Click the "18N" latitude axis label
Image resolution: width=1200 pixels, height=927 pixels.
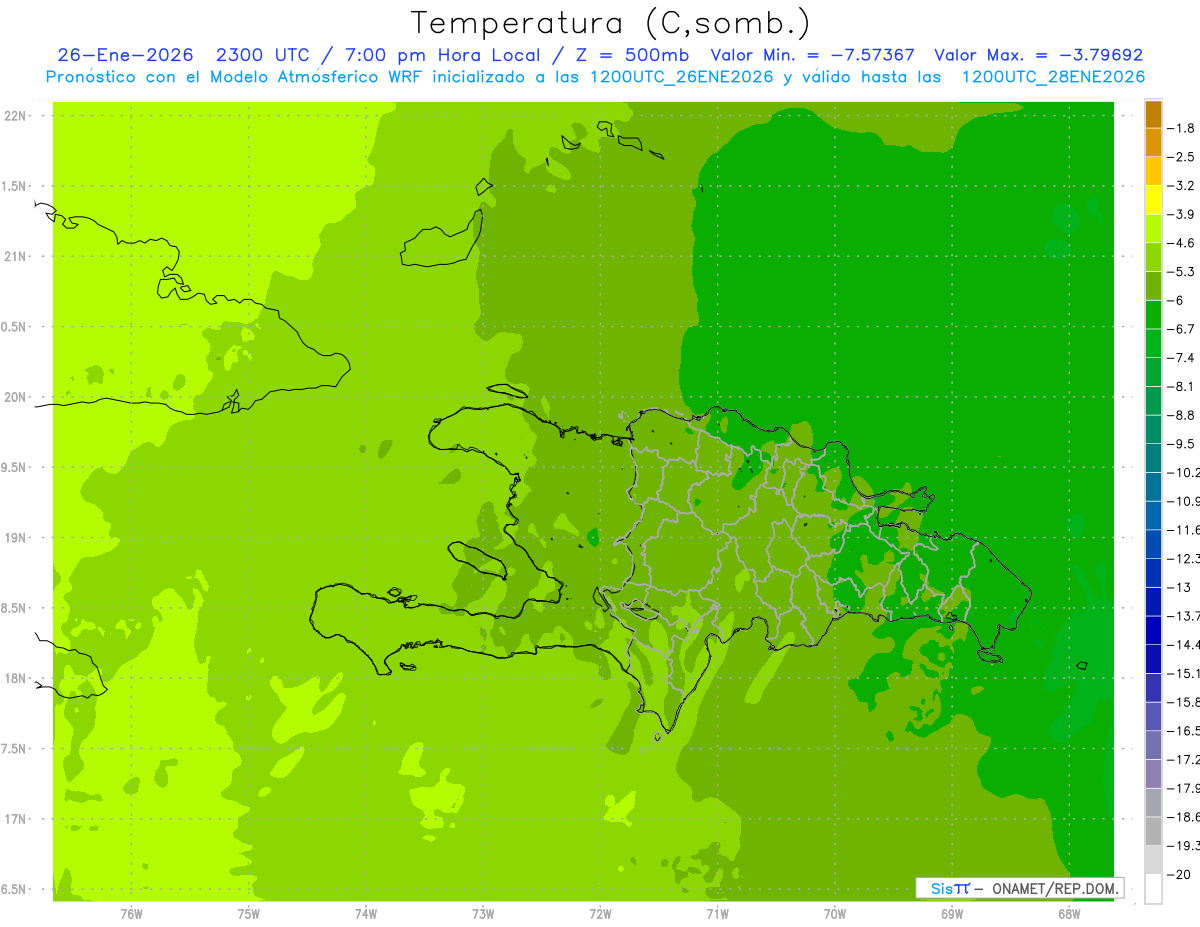[15, 678]
